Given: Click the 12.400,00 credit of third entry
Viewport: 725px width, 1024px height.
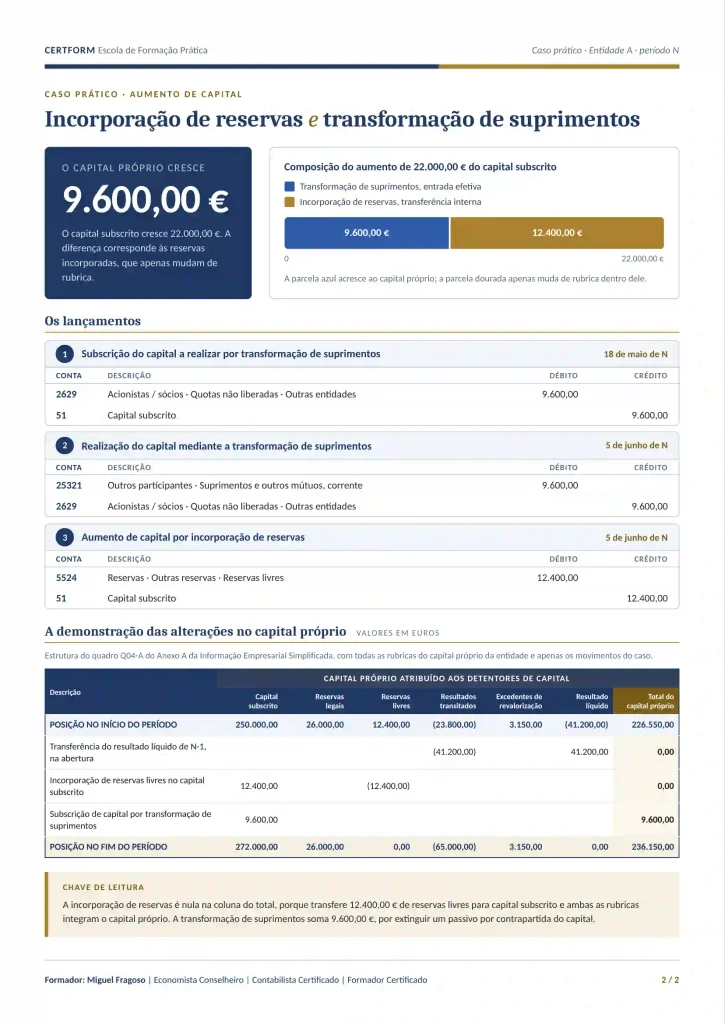Looking at the screenshot, I should pyautogui.click(x=647, y=598).
